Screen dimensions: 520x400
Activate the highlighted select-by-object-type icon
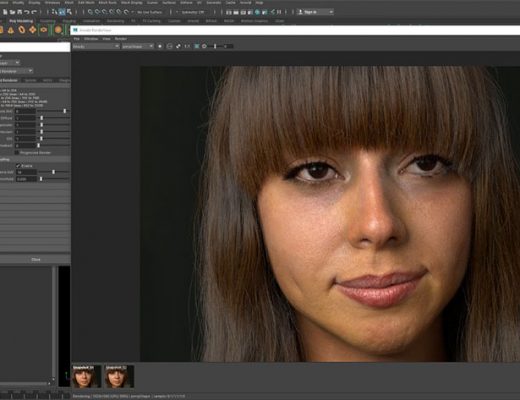tap(62, 12)
